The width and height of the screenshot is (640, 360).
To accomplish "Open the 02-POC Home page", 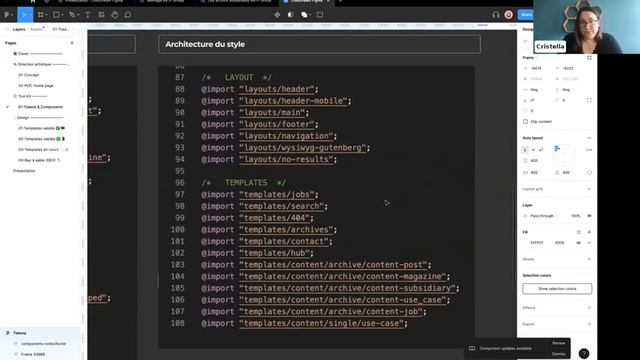I will (36, 86).
